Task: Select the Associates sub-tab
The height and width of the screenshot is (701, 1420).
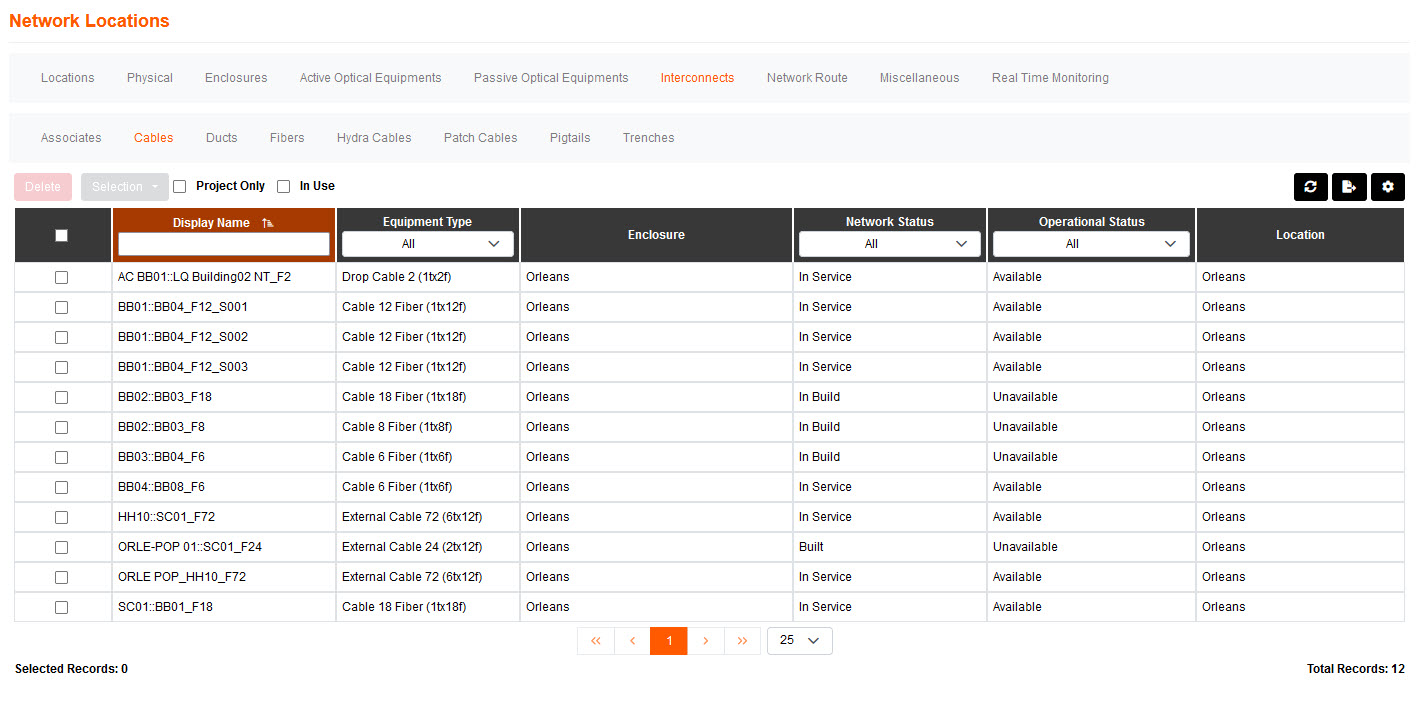Action: (71, 138)
